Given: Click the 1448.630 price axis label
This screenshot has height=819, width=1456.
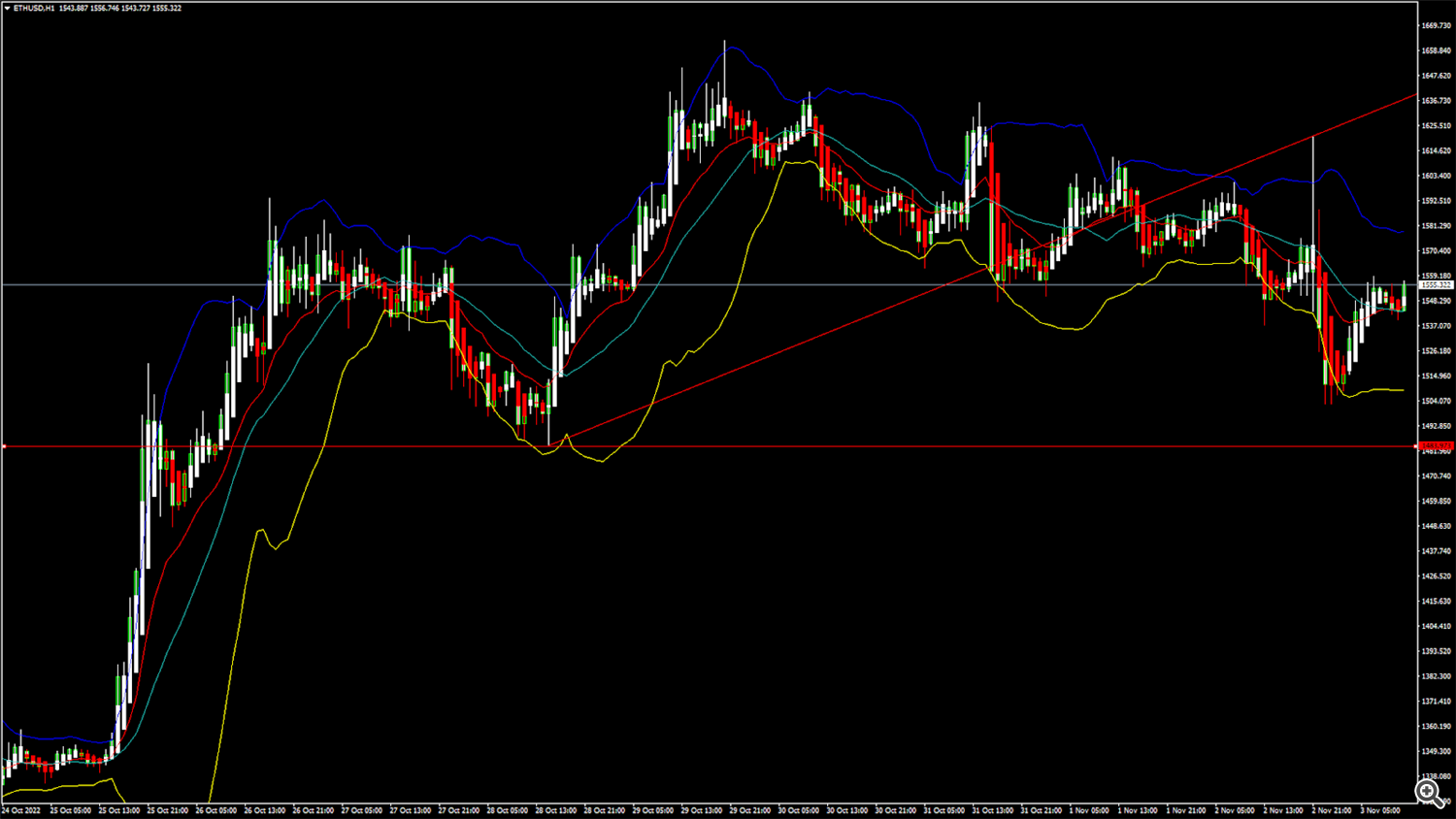Looking at the screenshot, I should (x=1436, y=526).
